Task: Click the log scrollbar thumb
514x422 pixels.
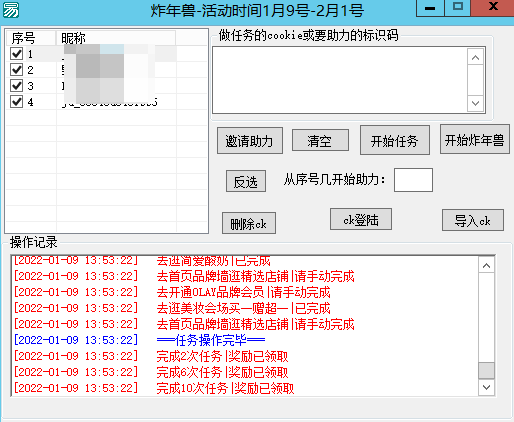Action: click(x=486, y=371)
